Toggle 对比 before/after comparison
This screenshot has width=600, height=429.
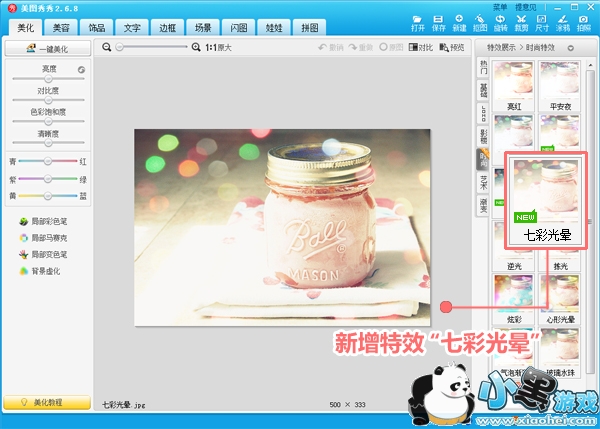[x=421, y=47]
